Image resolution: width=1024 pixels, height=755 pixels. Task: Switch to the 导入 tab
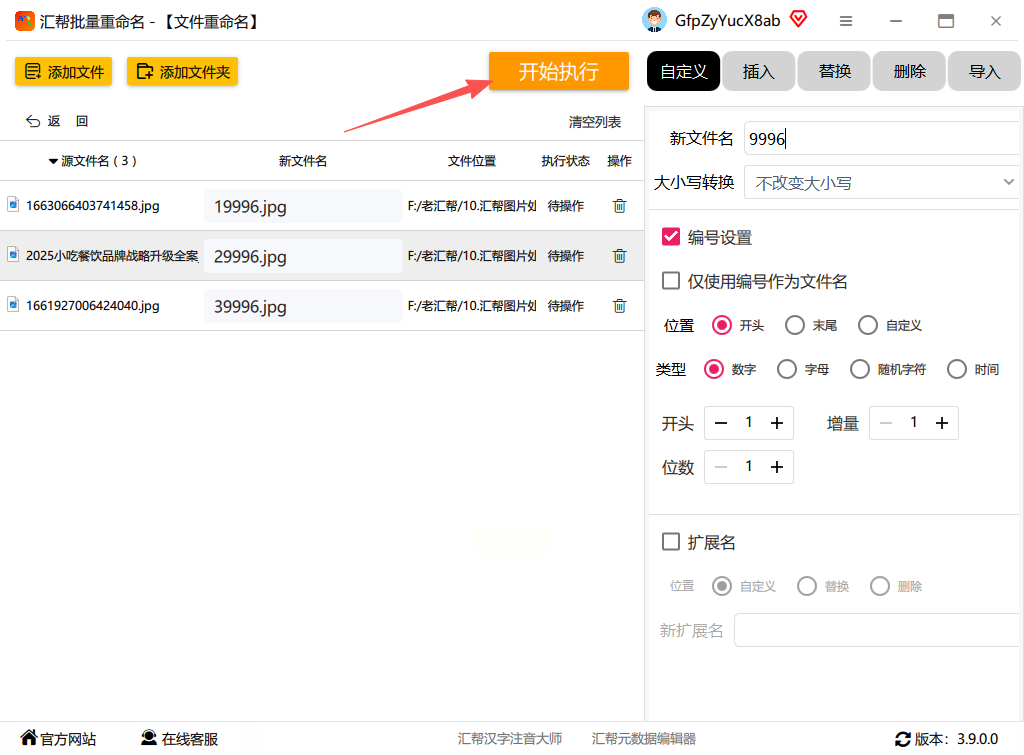[x=984, y=71]
